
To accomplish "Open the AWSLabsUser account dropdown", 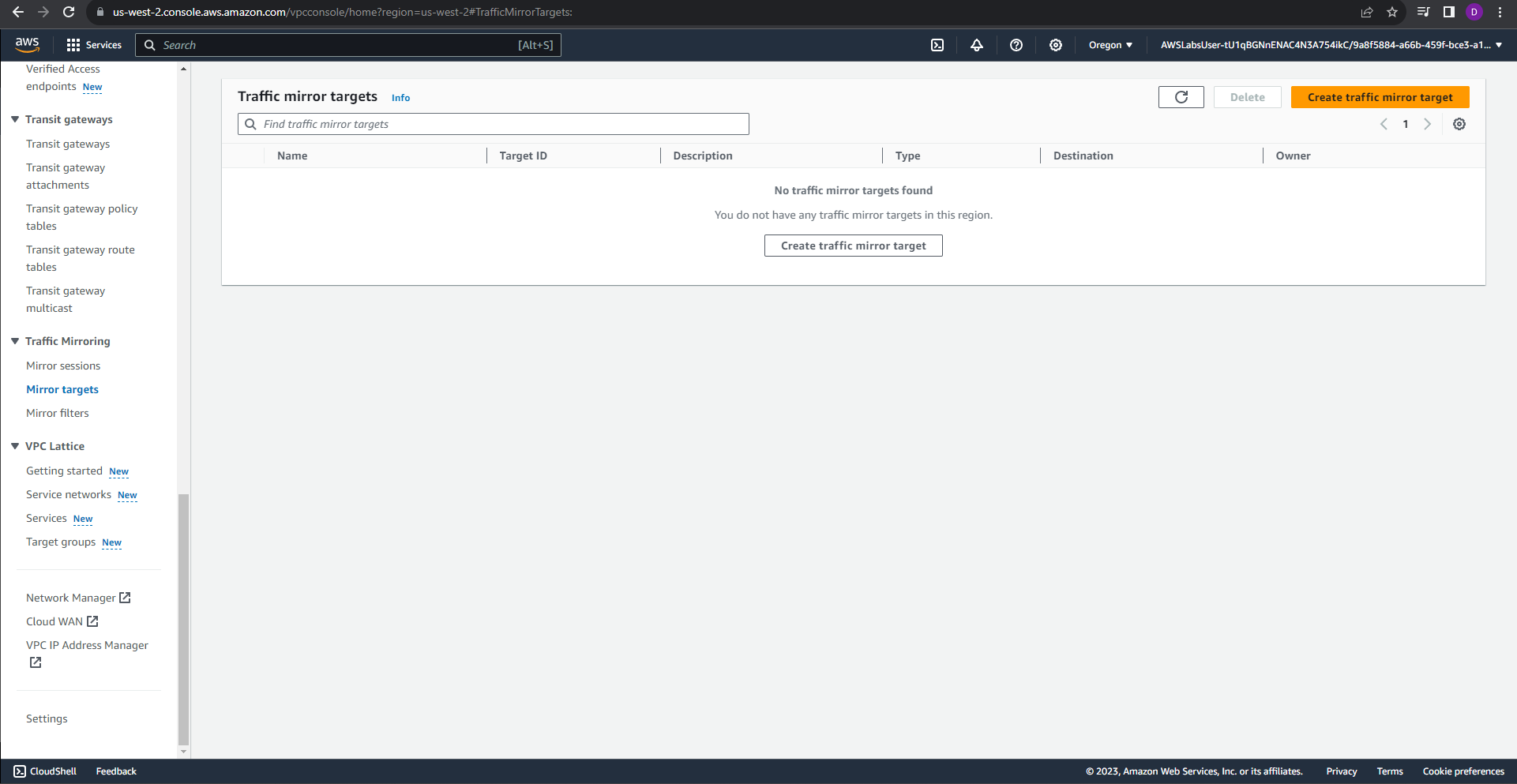I will point(1329,45).
